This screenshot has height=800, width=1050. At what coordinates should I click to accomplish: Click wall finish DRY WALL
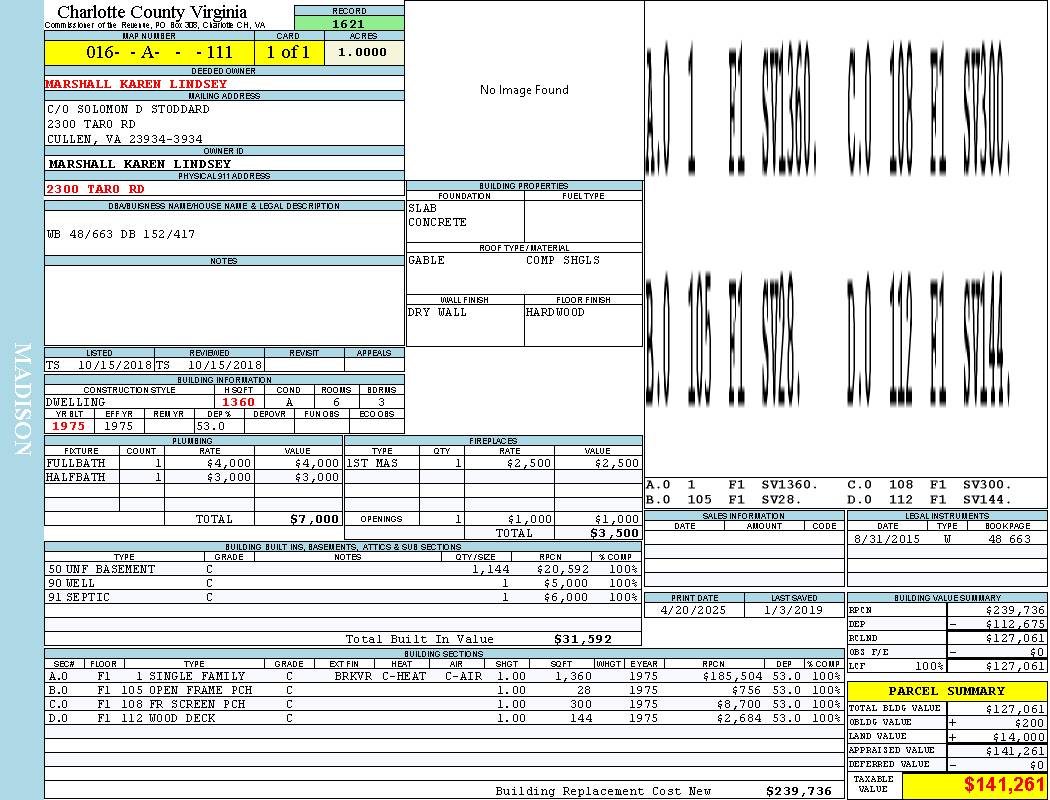coord(437,313)
